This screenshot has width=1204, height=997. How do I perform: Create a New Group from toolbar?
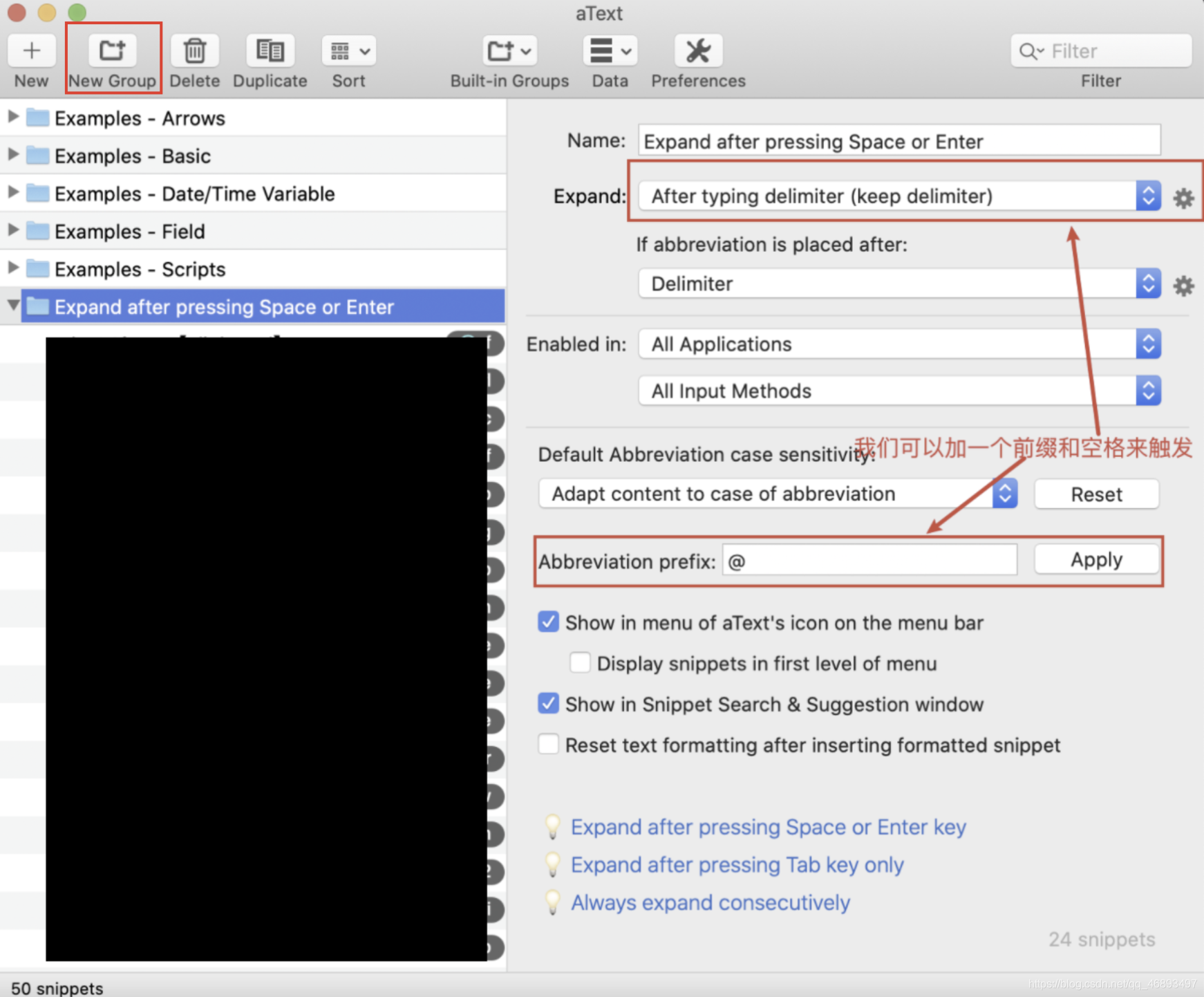pos(113,51)
